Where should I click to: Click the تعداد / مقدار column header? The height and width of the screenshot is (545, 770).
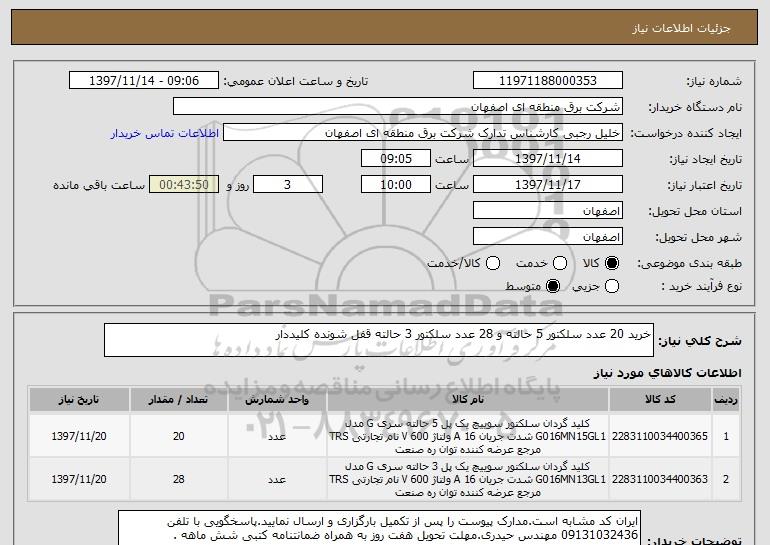[x=179, y=400]
